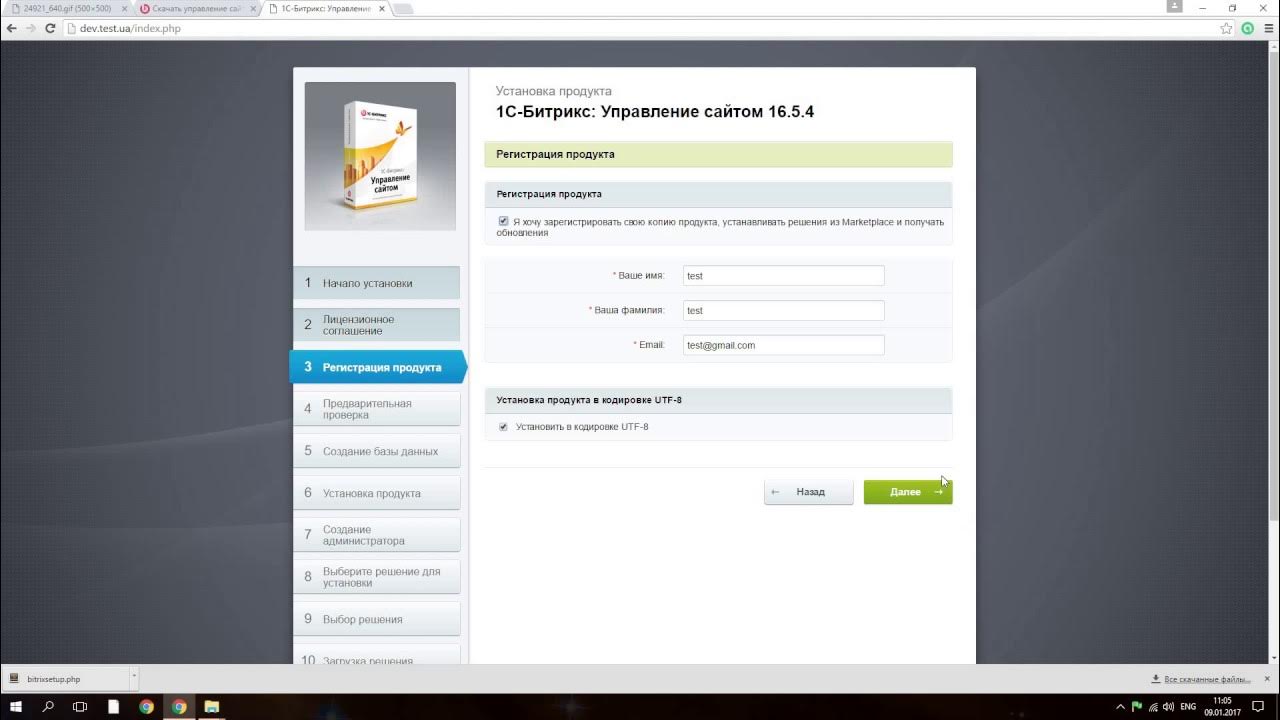Image resolution: width=1280 pixels, height=720 pixels.
Task: Open the bitrixsetup.php download options arrow
Action: click(x=133, y=678)
